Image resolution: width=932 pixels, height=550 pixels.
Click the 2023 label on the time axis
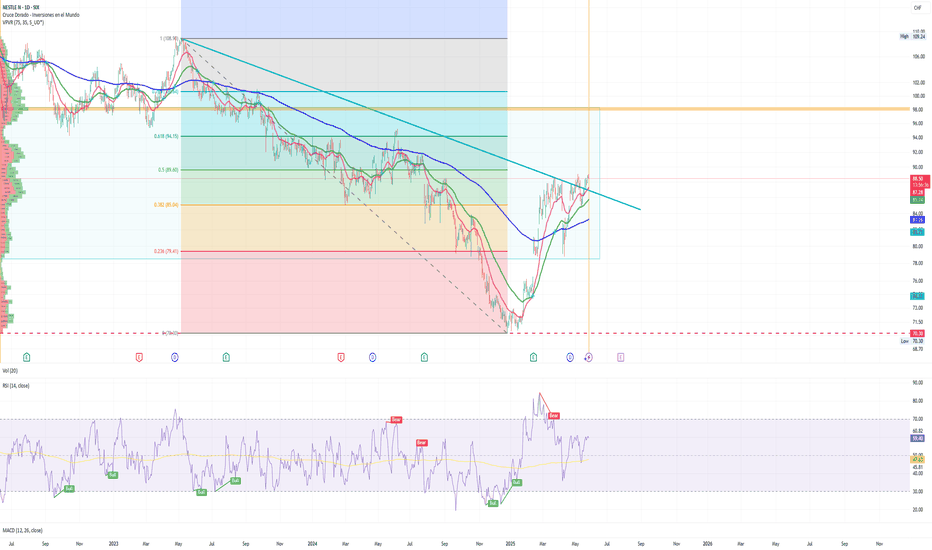114,543
